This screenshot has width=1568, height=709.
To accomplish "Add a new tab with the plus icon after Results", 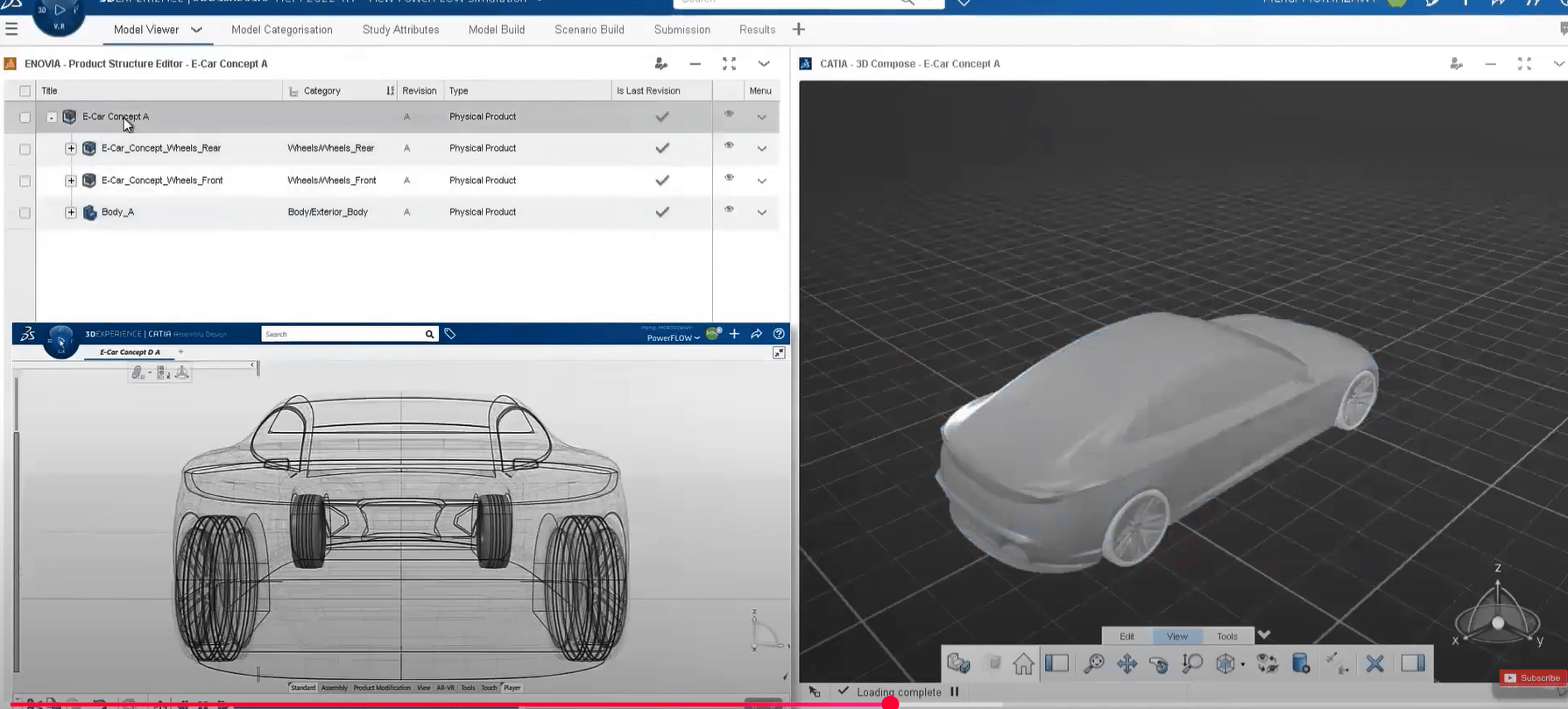I will pos(798,30).
